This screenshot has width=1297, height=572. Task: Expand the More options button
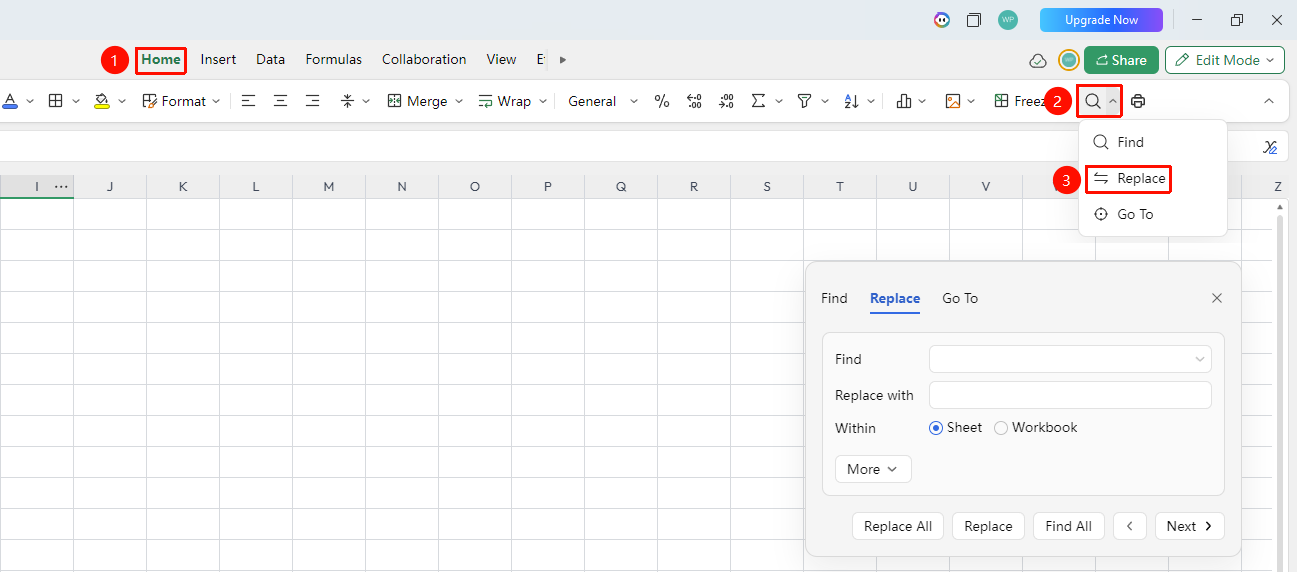pyautogui.click(x=873, y=469)
